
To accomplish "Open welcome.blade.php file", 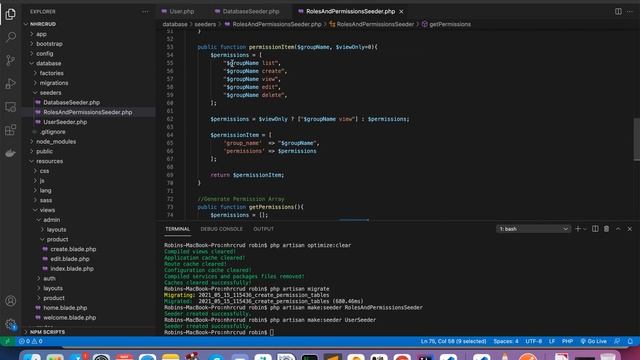I will click(x=69, y=318).
